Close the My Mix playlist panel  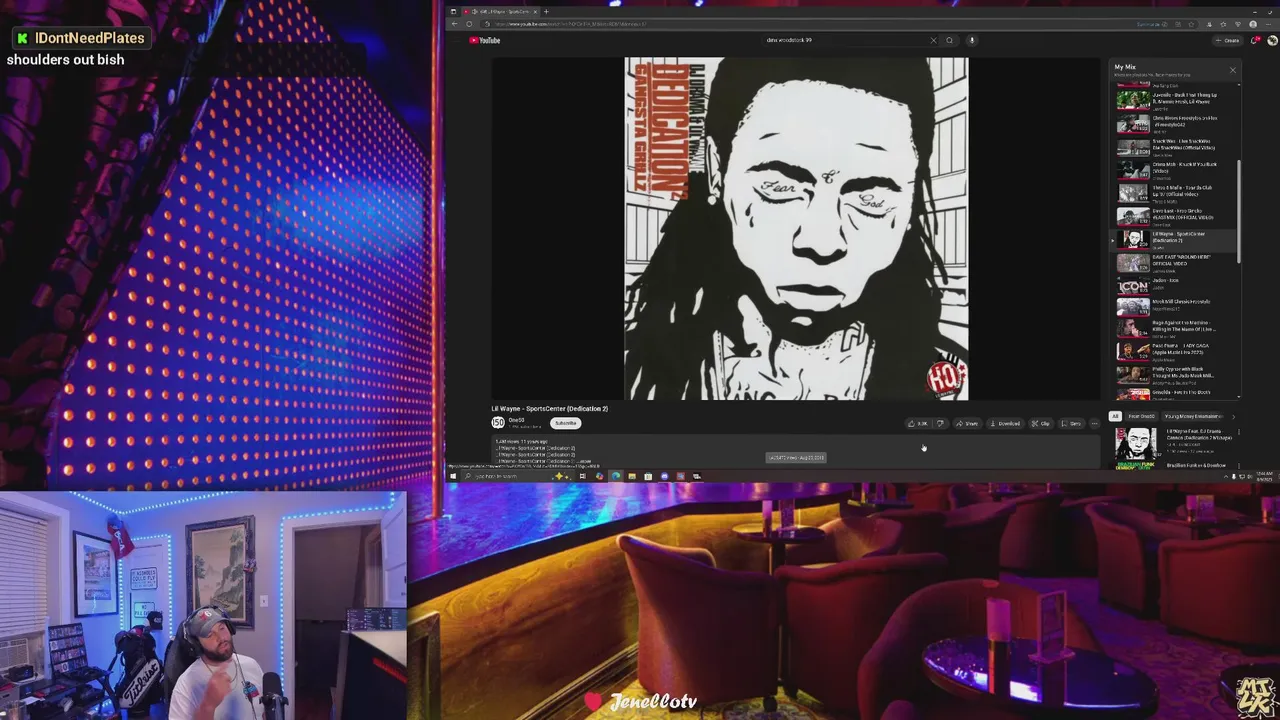(1232, 70)
